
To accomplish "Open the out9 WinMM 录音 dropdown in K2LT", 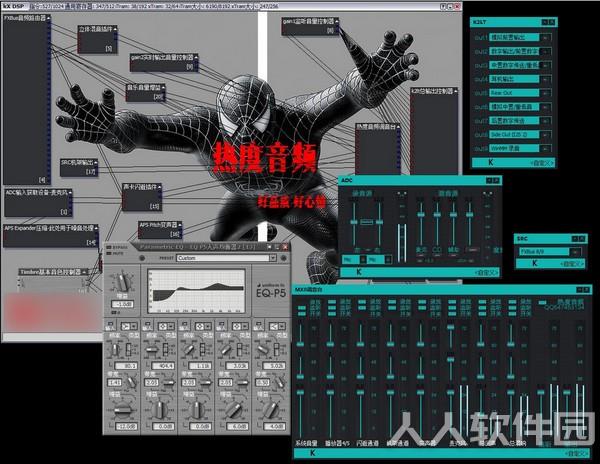I will point(520,148).
